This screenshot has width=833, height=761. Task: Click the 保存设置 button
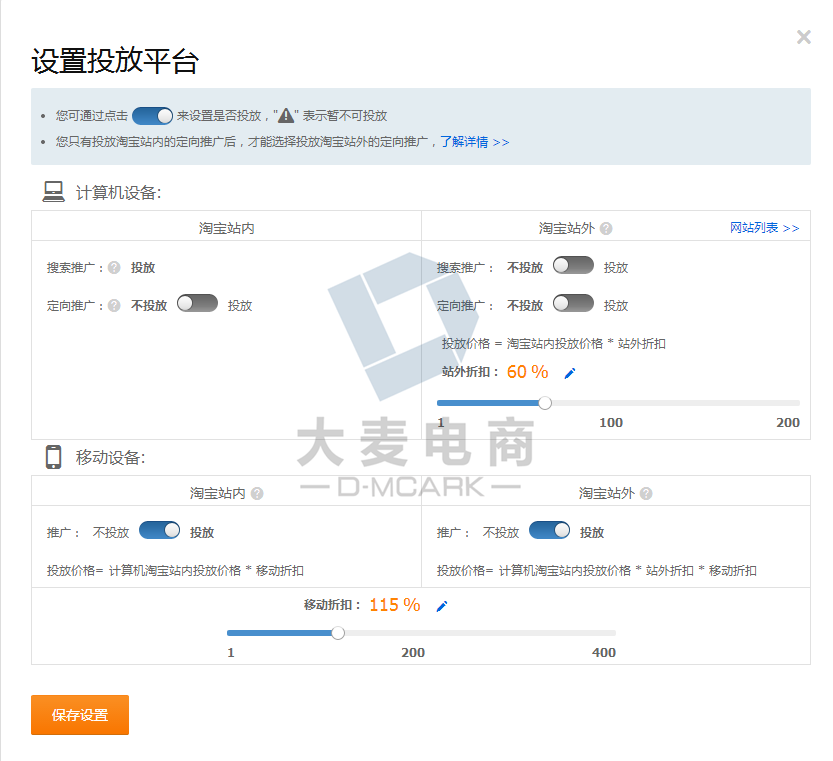click(x=80, y=715)
